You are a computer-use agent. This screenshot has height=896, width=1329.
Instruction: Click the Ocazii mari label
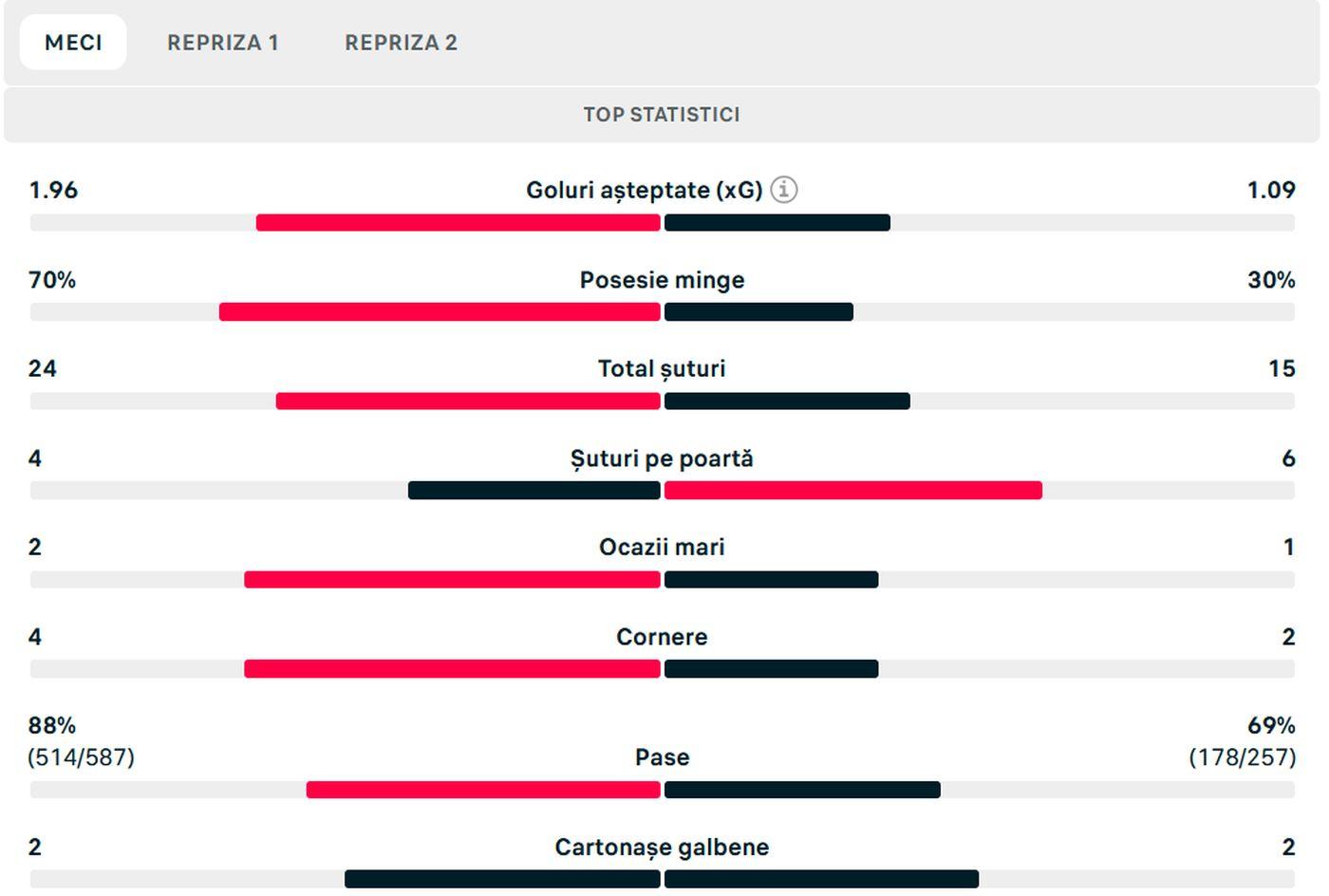tap(662, 547)
